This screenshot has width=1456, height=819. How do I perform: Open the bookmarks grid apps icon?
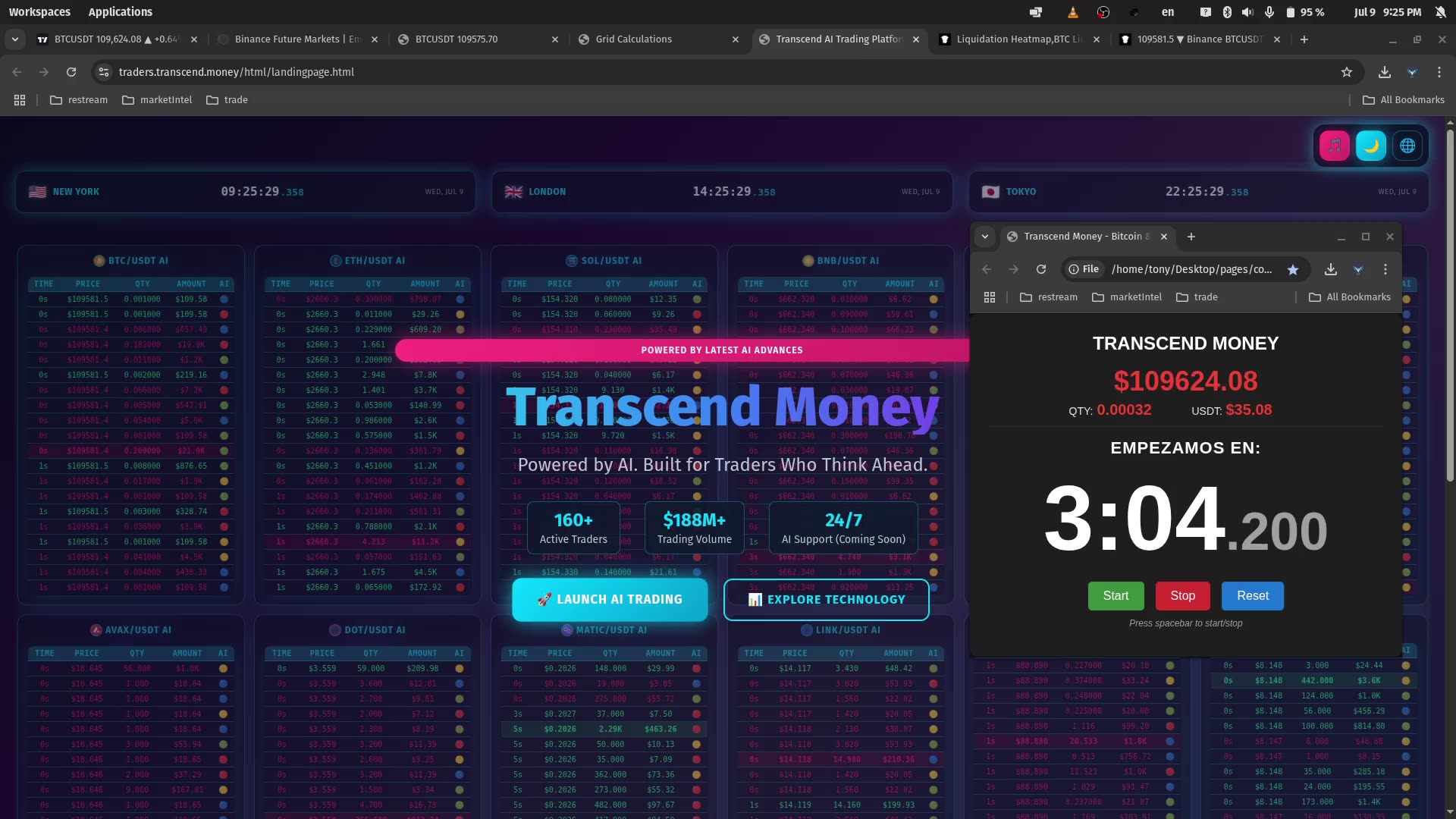[x=20, y=99]
